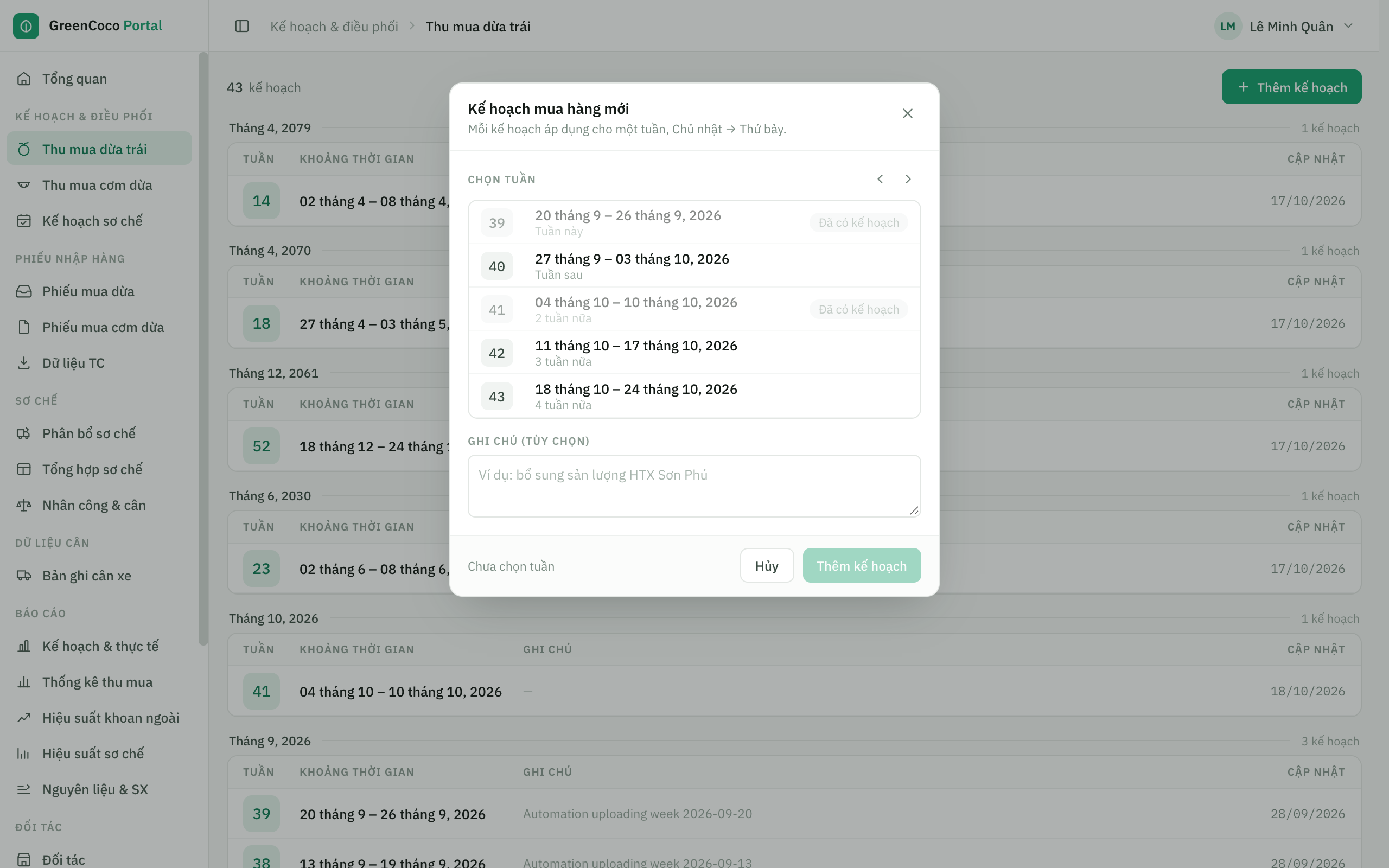Click the Kế hoạch & thực tế chart icon
The height and width of the screenshot is (868, 1389).
(x=23, y=646)
